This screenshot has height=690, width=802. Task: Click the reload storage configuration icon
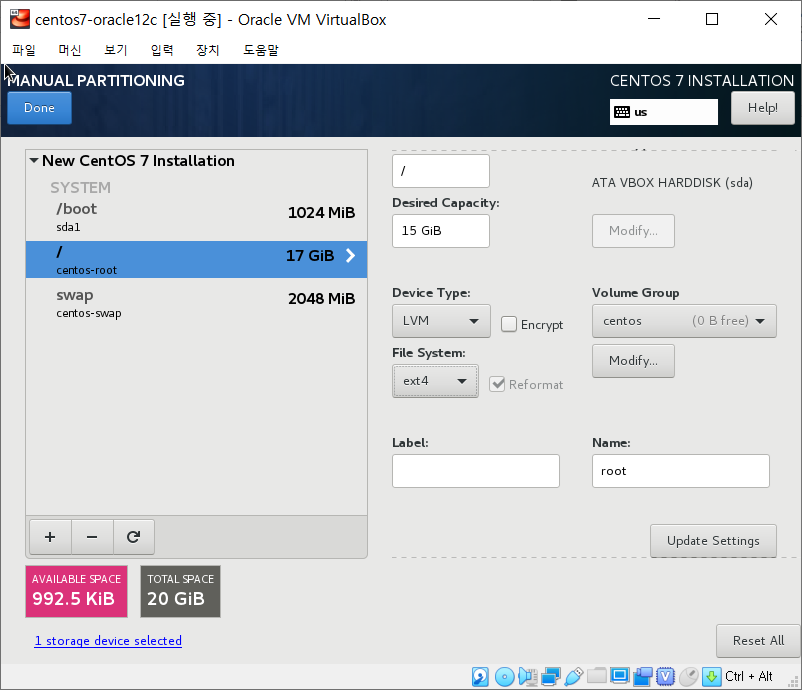click(x=133, y=537)
